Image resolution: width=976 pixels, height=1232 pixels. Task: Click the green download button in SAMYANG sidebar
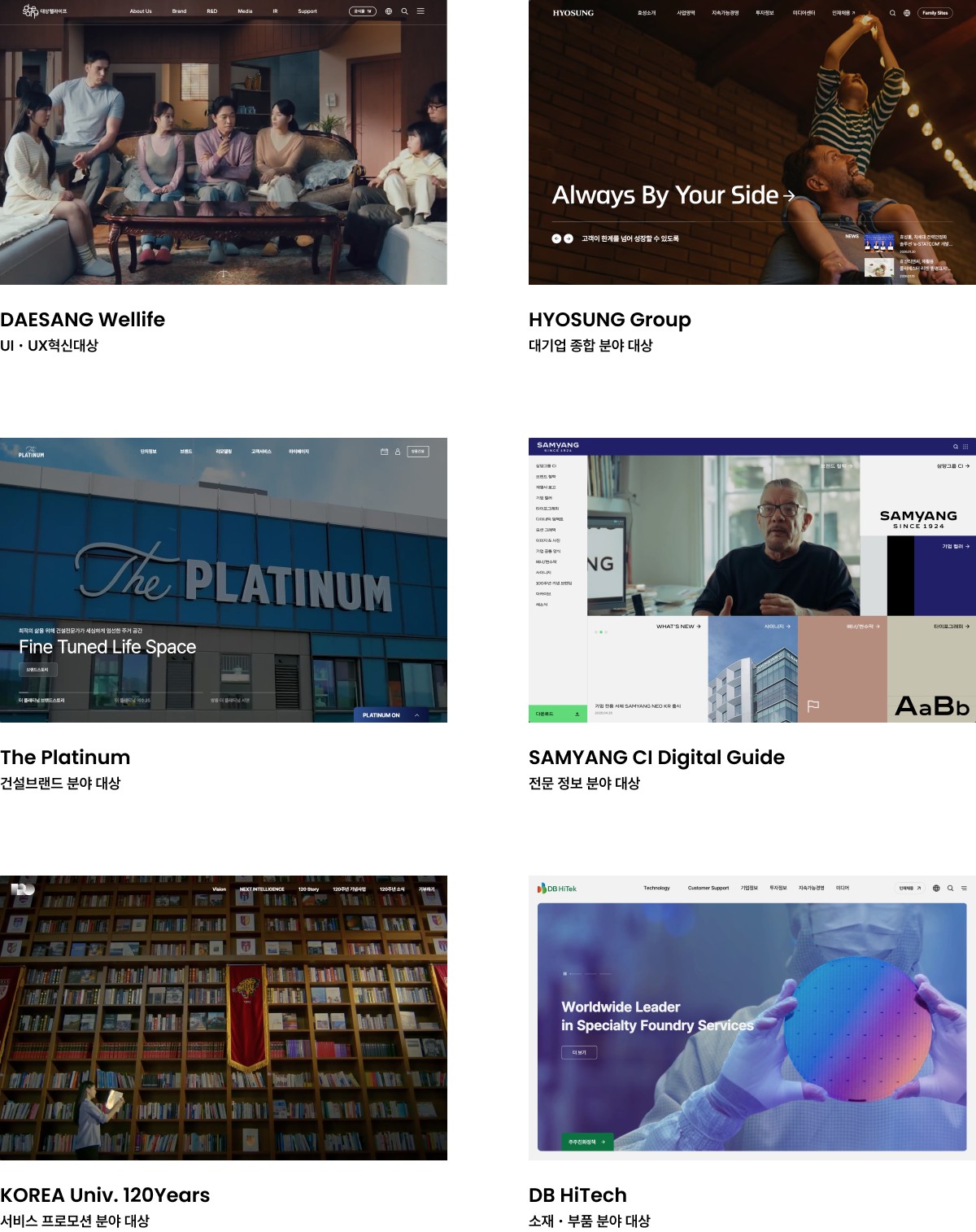tap(558, 714)
